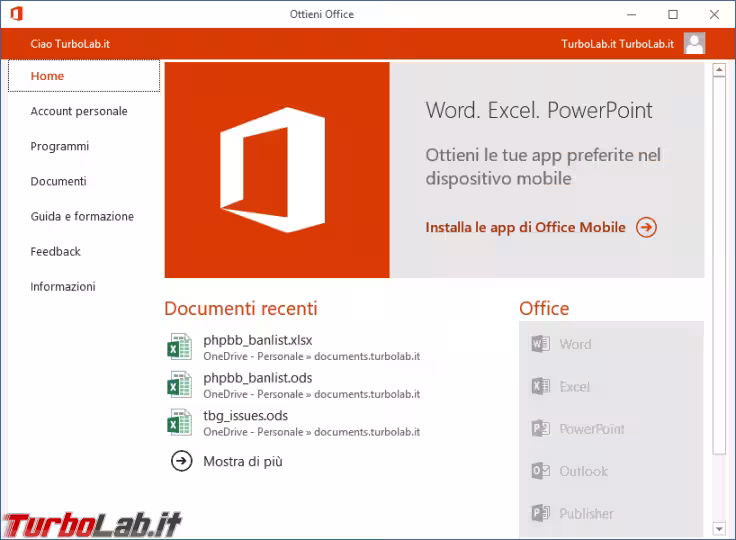
Task: Click Installa le app di Office Mobile link
Action: click(525, 227)
